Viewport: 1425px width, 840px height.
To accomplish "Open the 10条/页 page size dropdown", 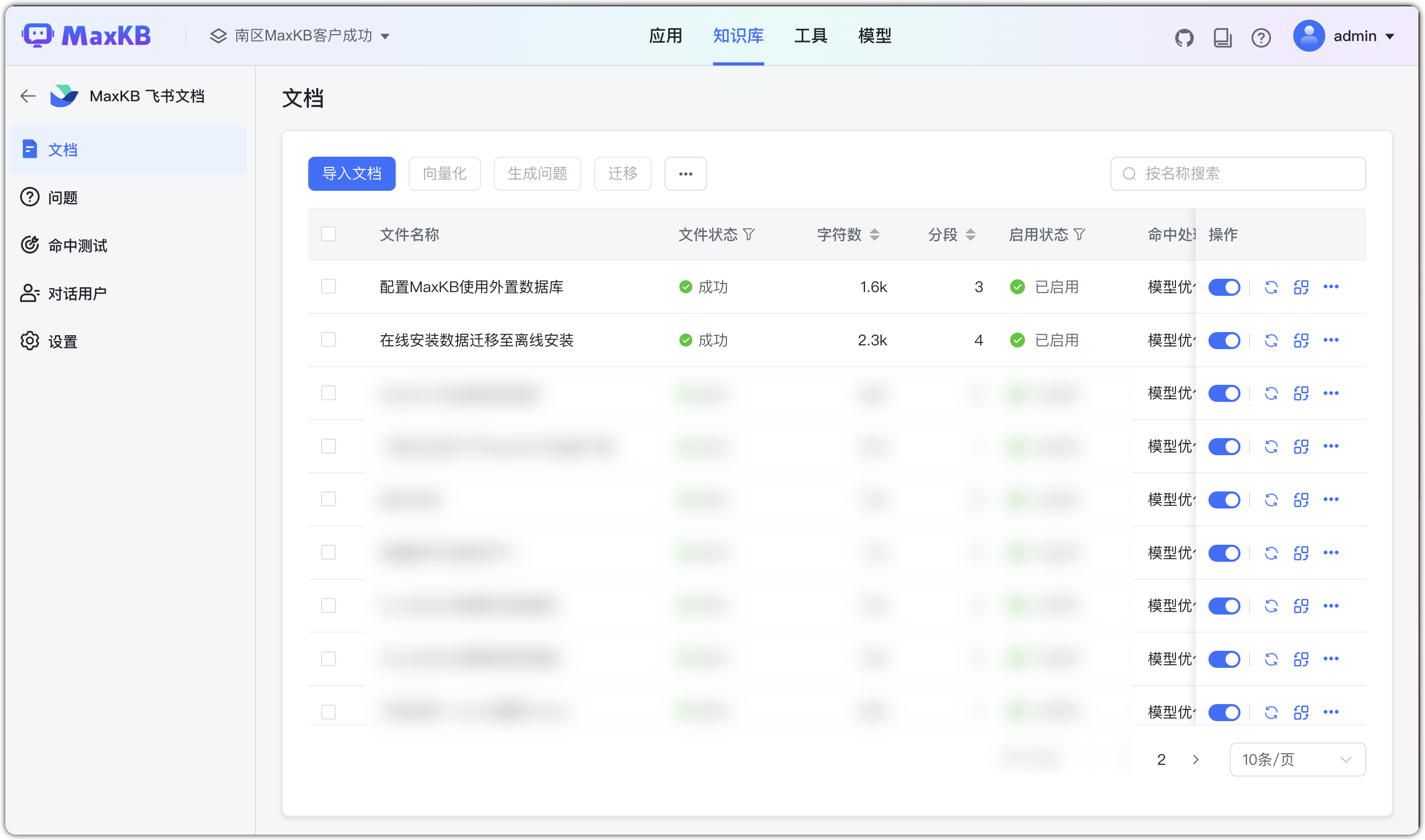I will [x=1298, y=760].
